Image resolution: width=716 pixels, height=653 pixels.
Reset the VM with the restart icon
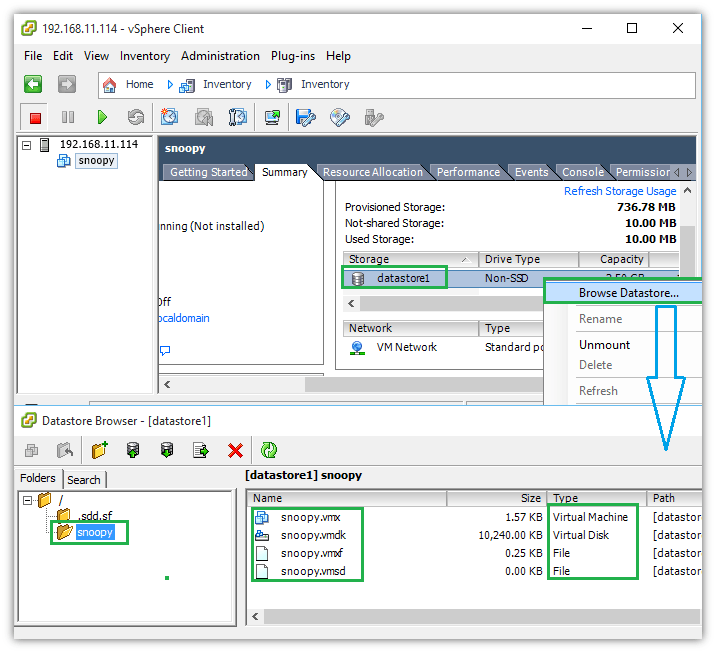[136, 117]
